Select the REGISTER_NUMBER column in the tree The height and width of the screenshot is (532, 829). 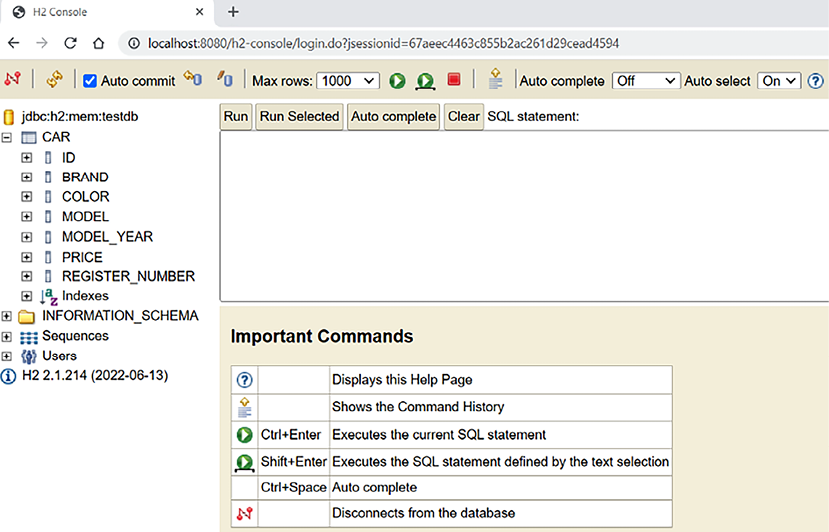128,276
